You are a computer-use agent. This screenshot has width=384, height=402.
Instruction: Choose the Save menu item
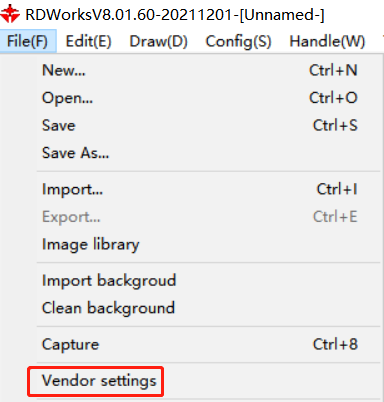(x=208, y=126)
